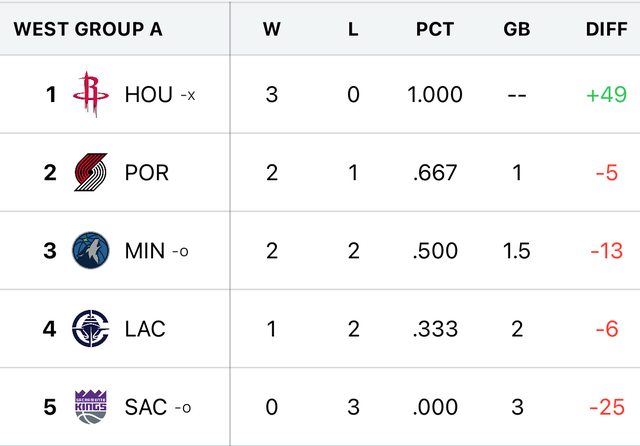Click the LA Clippers logo
This screenshot has height=446, width=640.
click(x=92, y=329)
